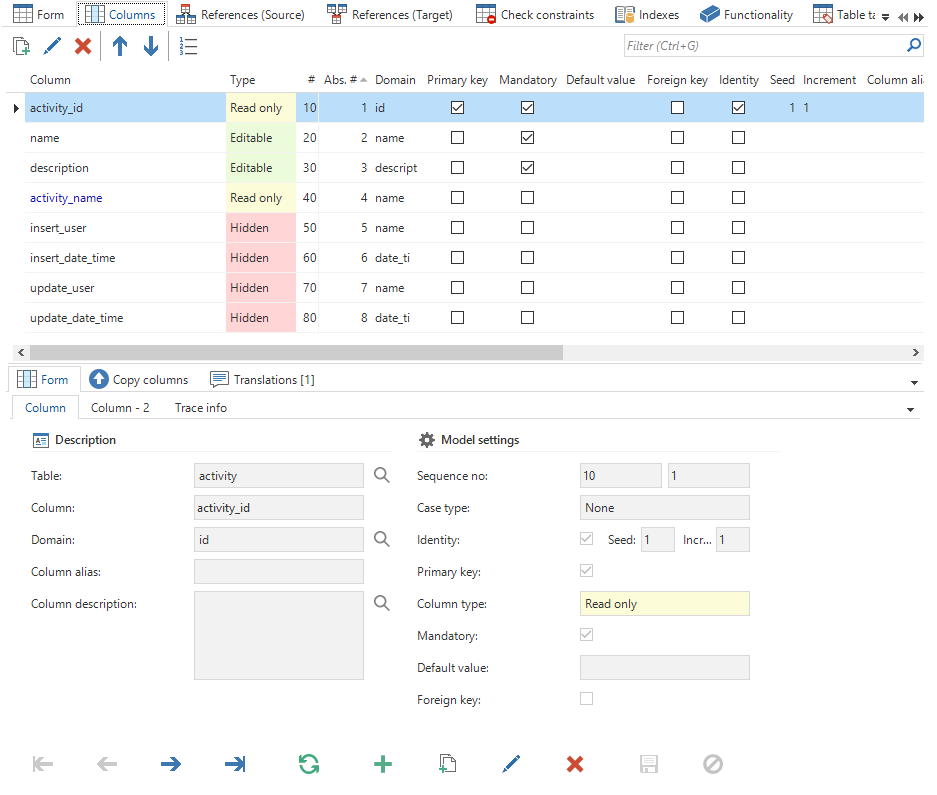The height and width of the screenshot is (795, 937).
Task: Open dropdown arrow right of Translations tab
Action: (x=914, y=382)
